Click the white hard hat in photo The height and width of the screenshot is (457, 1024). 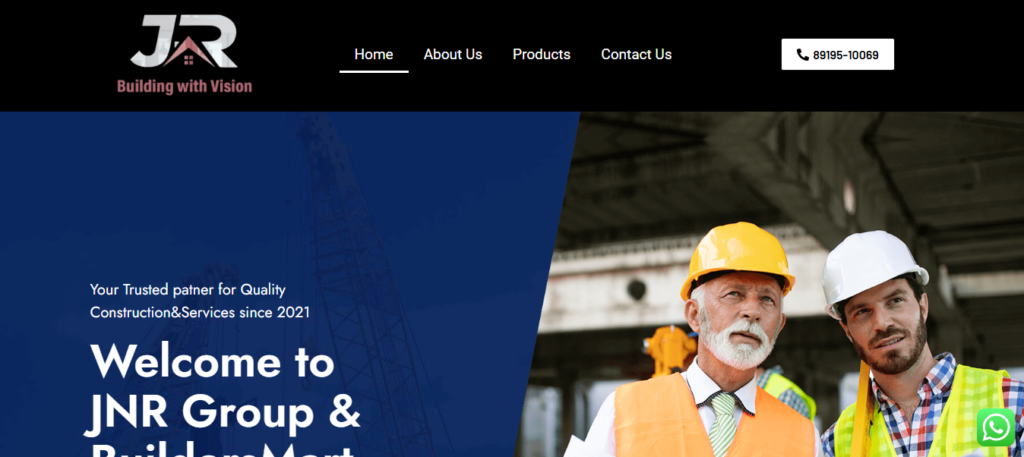tap(872, 269)
